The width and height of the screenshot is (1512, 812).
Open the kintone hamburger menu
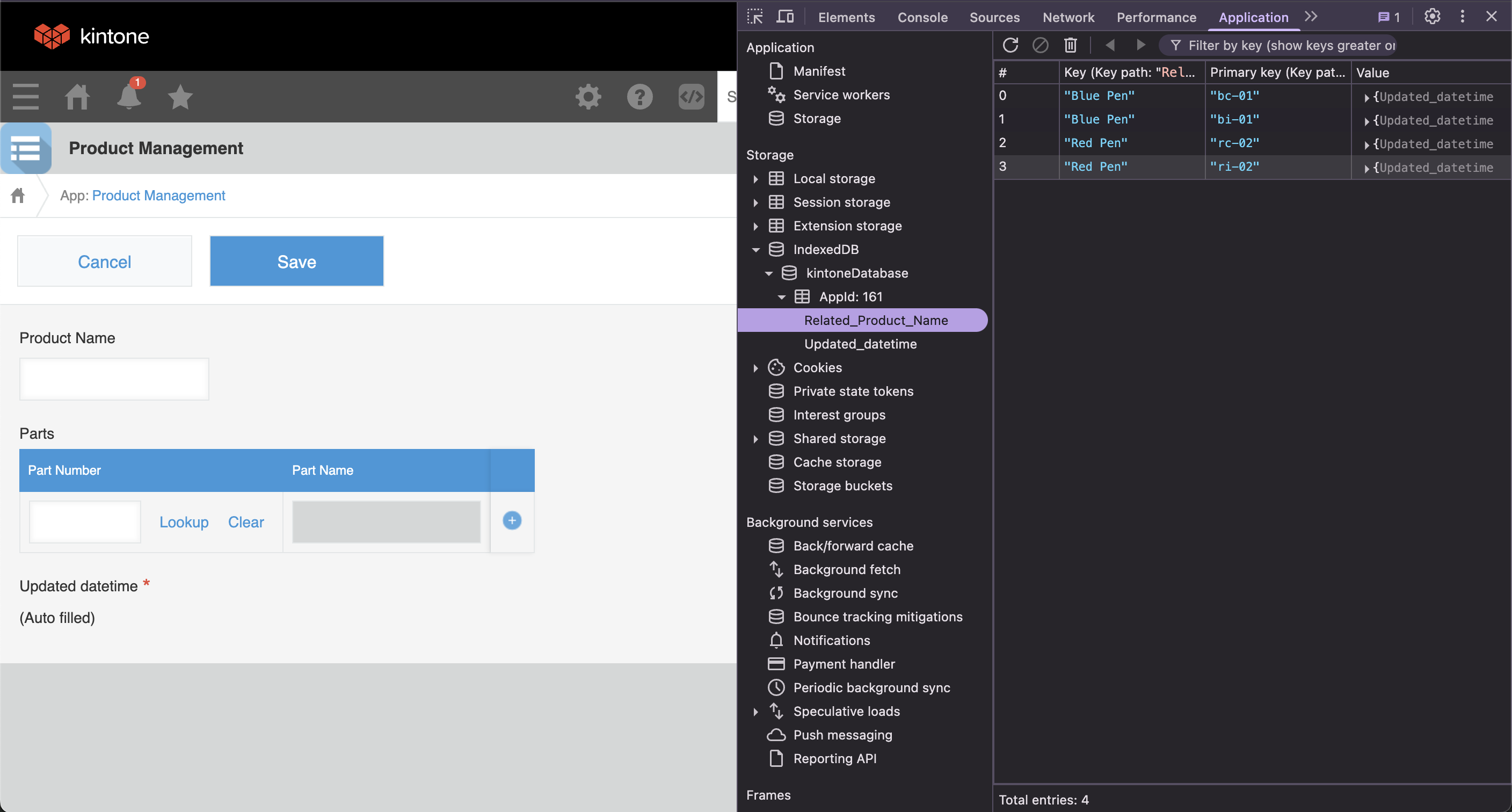25,97
